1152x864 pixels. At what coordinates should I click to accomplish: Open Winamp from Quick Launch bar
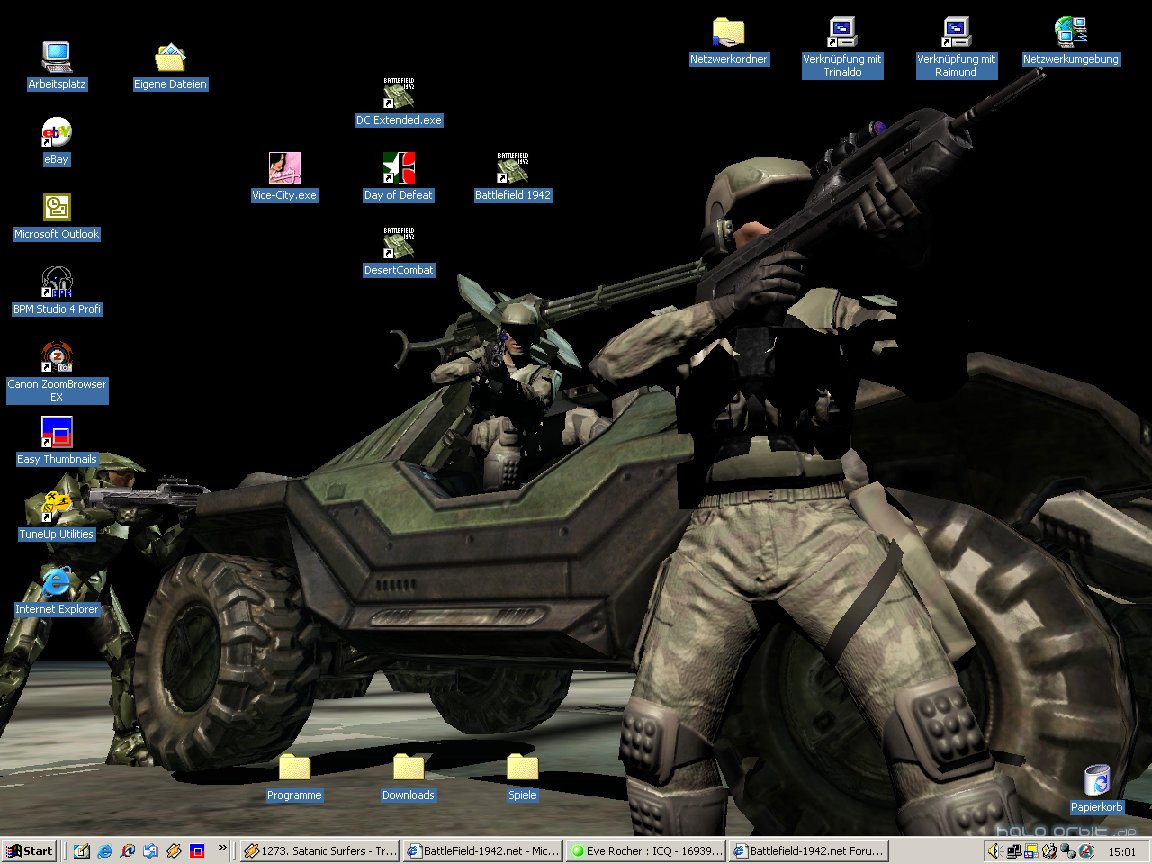click(173, 851)
